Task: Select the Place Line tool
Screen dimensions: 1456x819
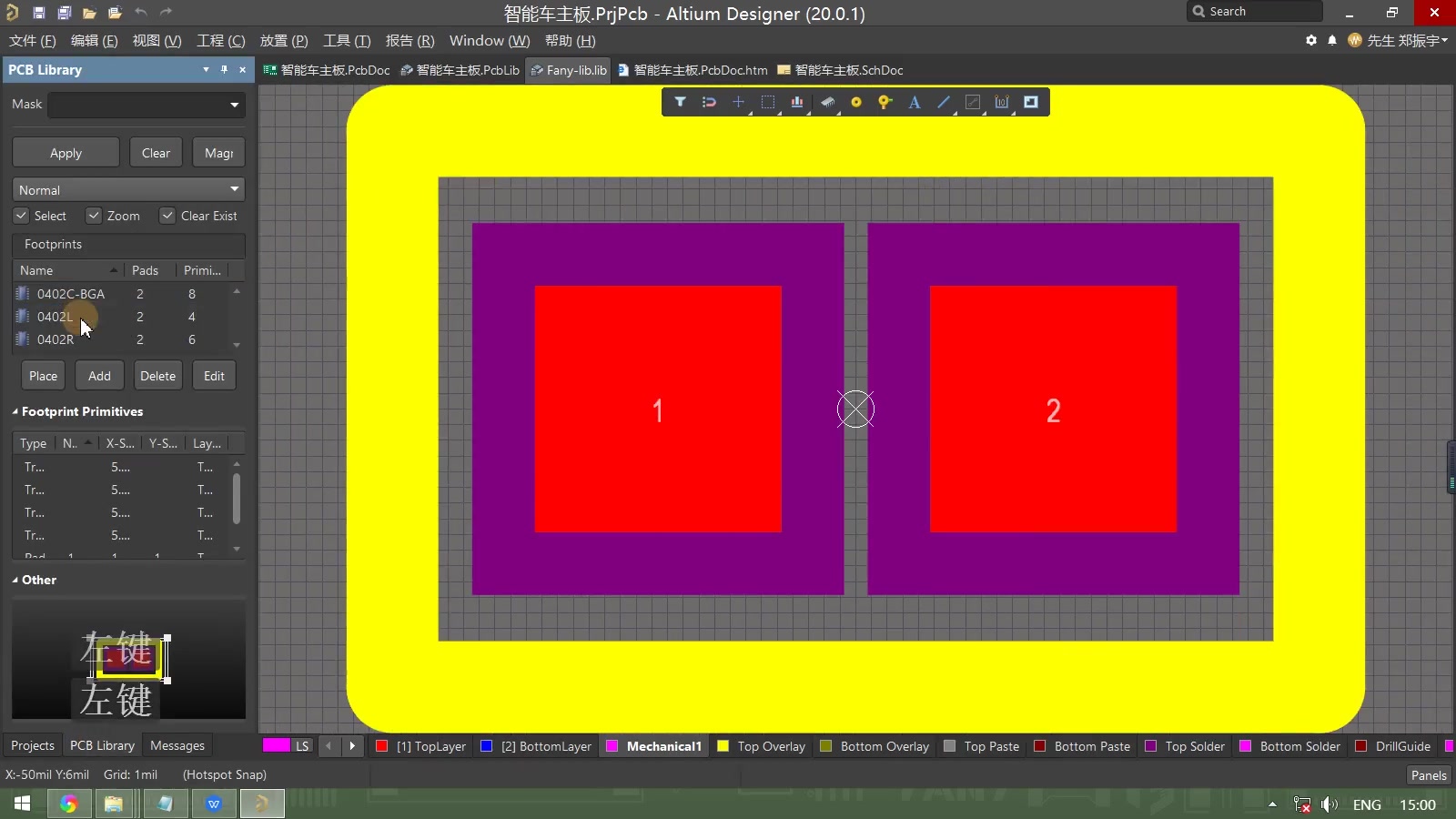Action: tap(944, 102)
